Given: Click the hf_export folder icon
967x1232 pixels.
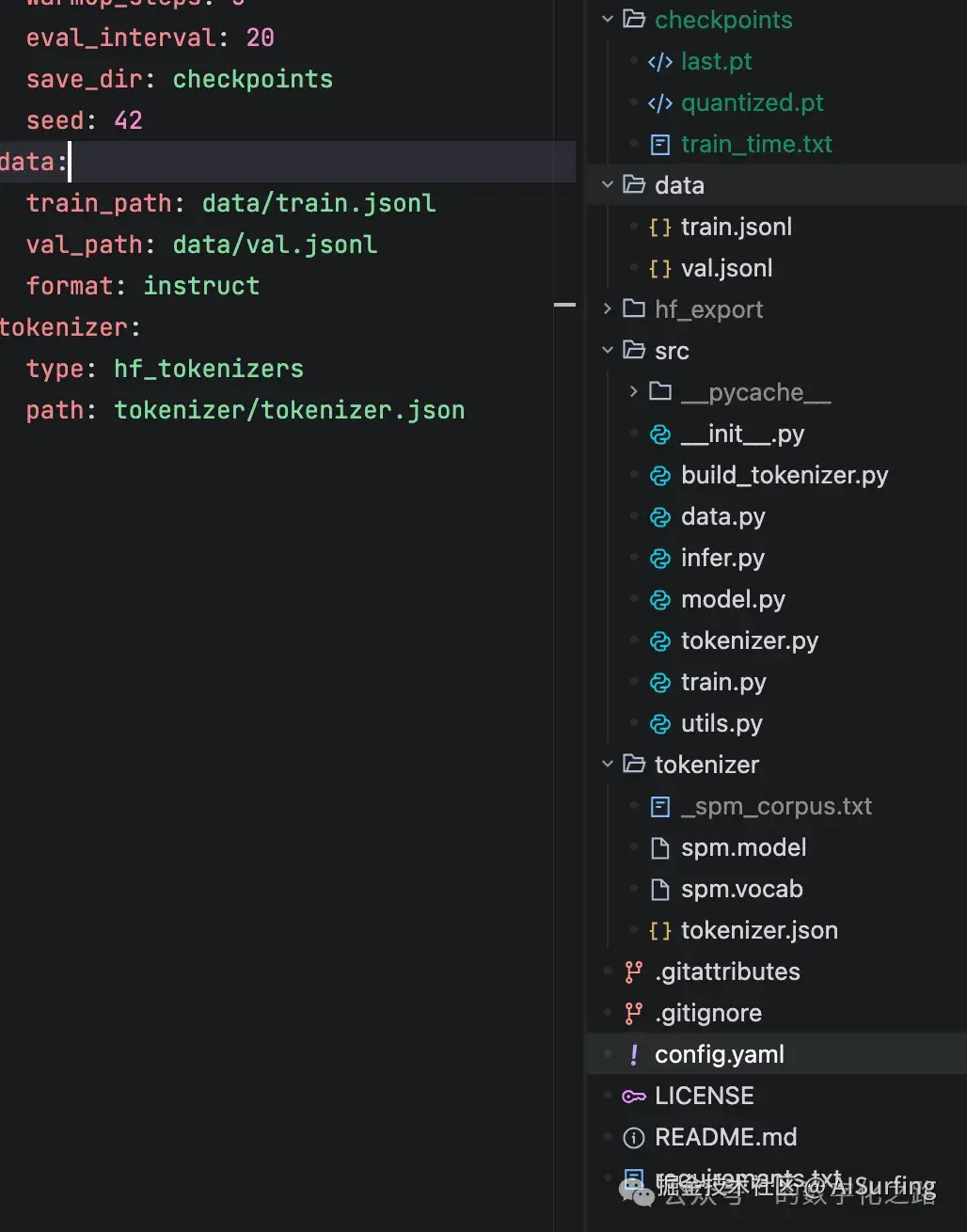Looking at the screenshot, I should (634, 308).
